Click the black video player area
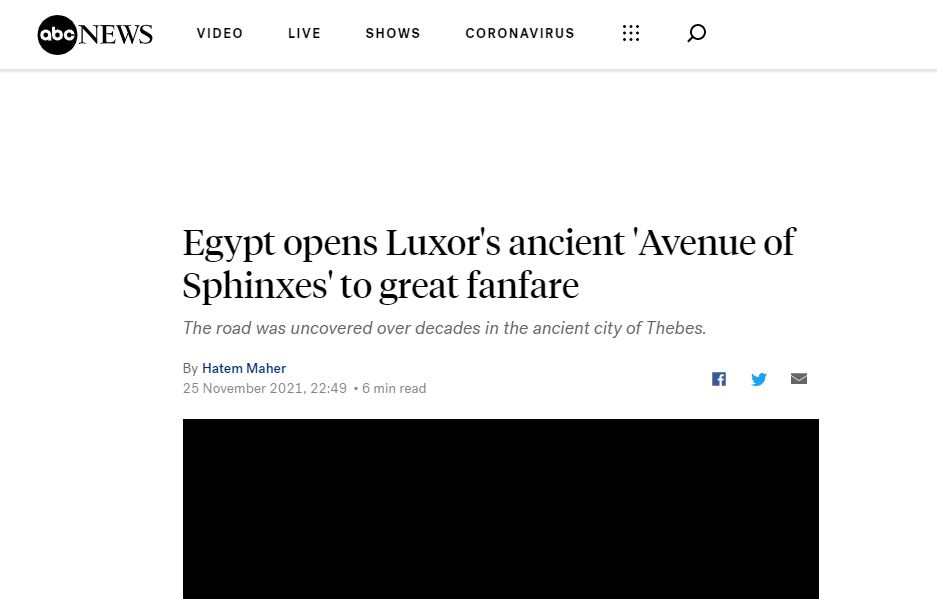Viewport: 937px width, 599px height. (501, 509)
